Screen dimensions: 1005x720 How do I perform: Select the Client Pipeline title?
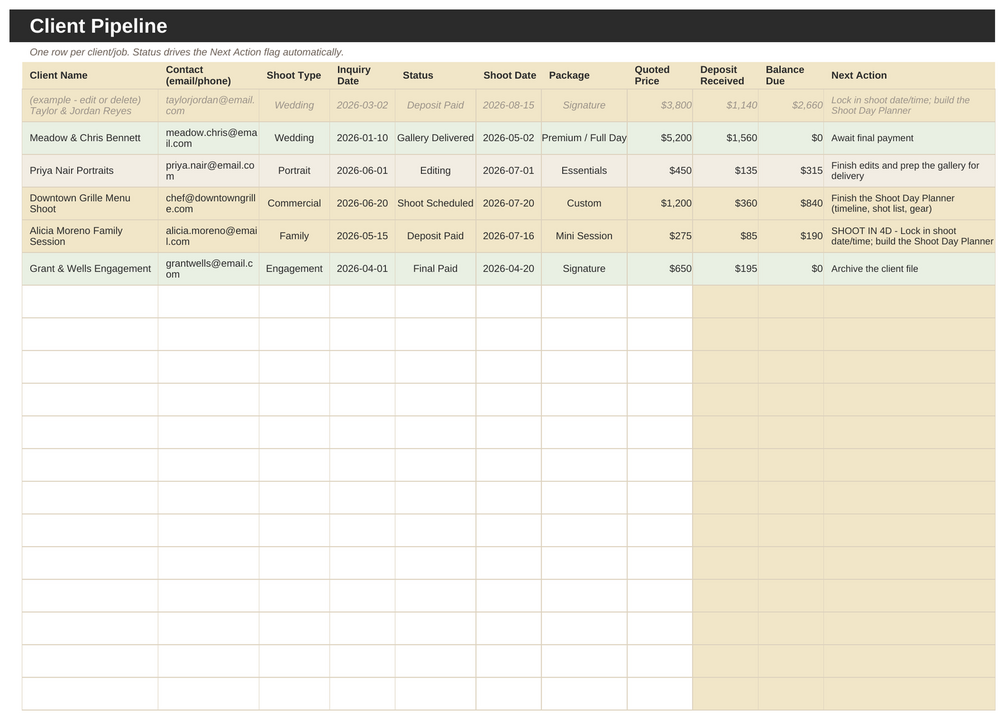(x=98, y=26)
